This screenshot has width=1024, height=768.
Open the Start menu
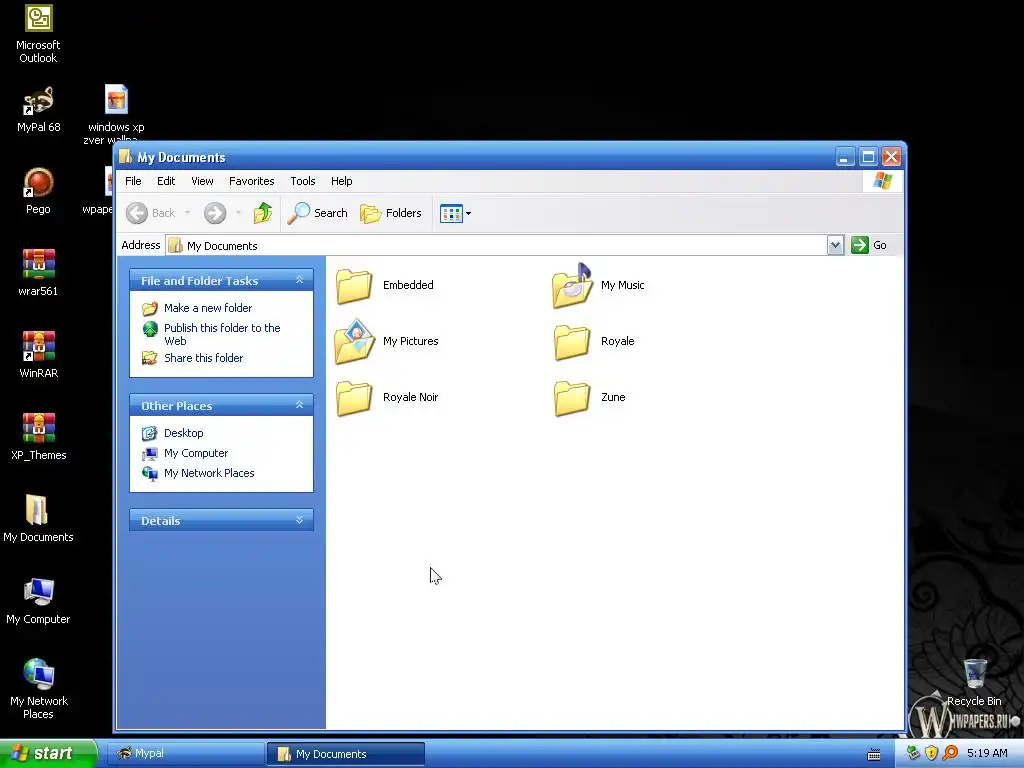click(x=48, y=754)
